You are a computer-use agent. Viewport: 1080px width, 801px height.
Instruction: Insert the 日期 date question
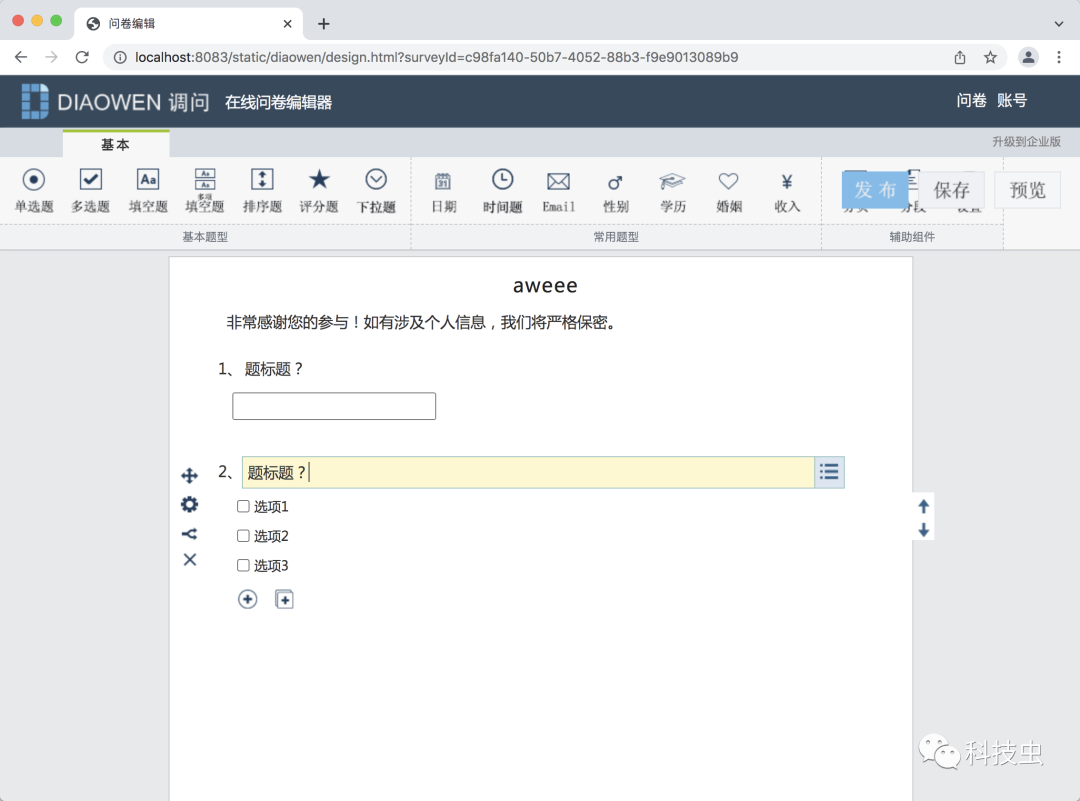444,191
